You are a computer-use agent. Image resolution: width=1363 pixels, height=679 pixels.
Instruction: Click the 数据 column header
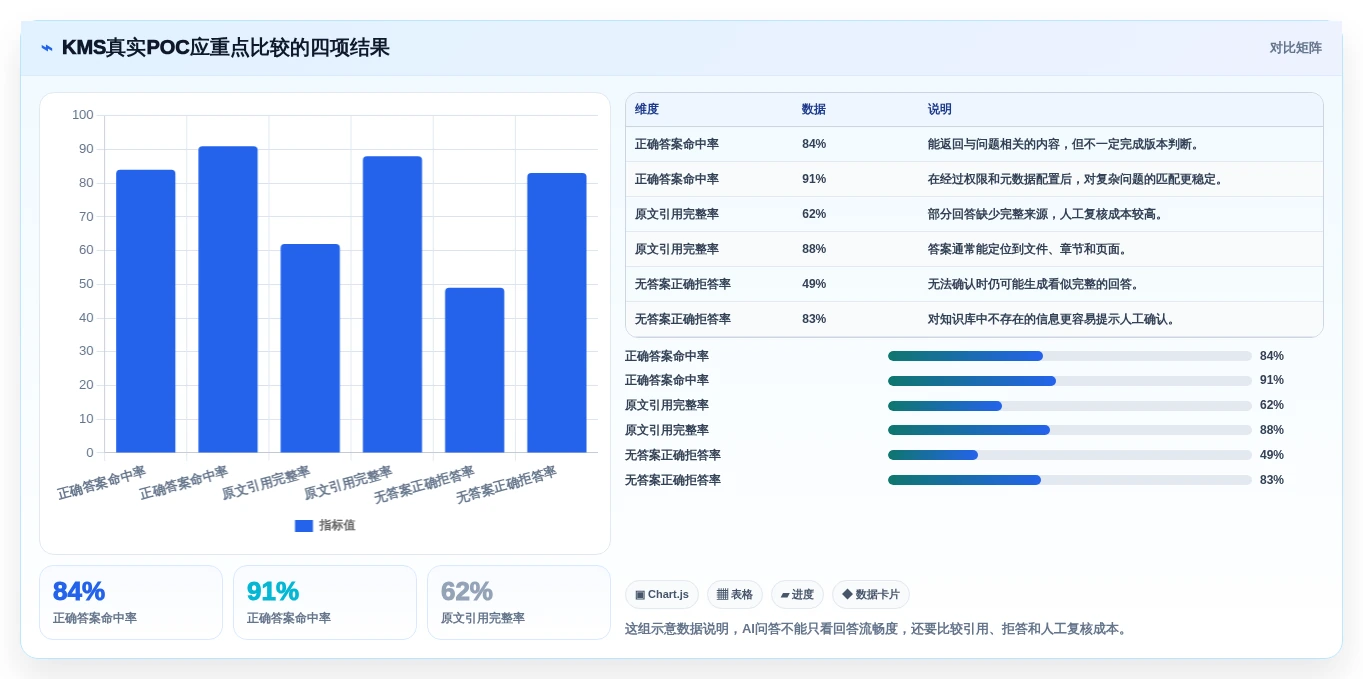[x=814, y=109]
